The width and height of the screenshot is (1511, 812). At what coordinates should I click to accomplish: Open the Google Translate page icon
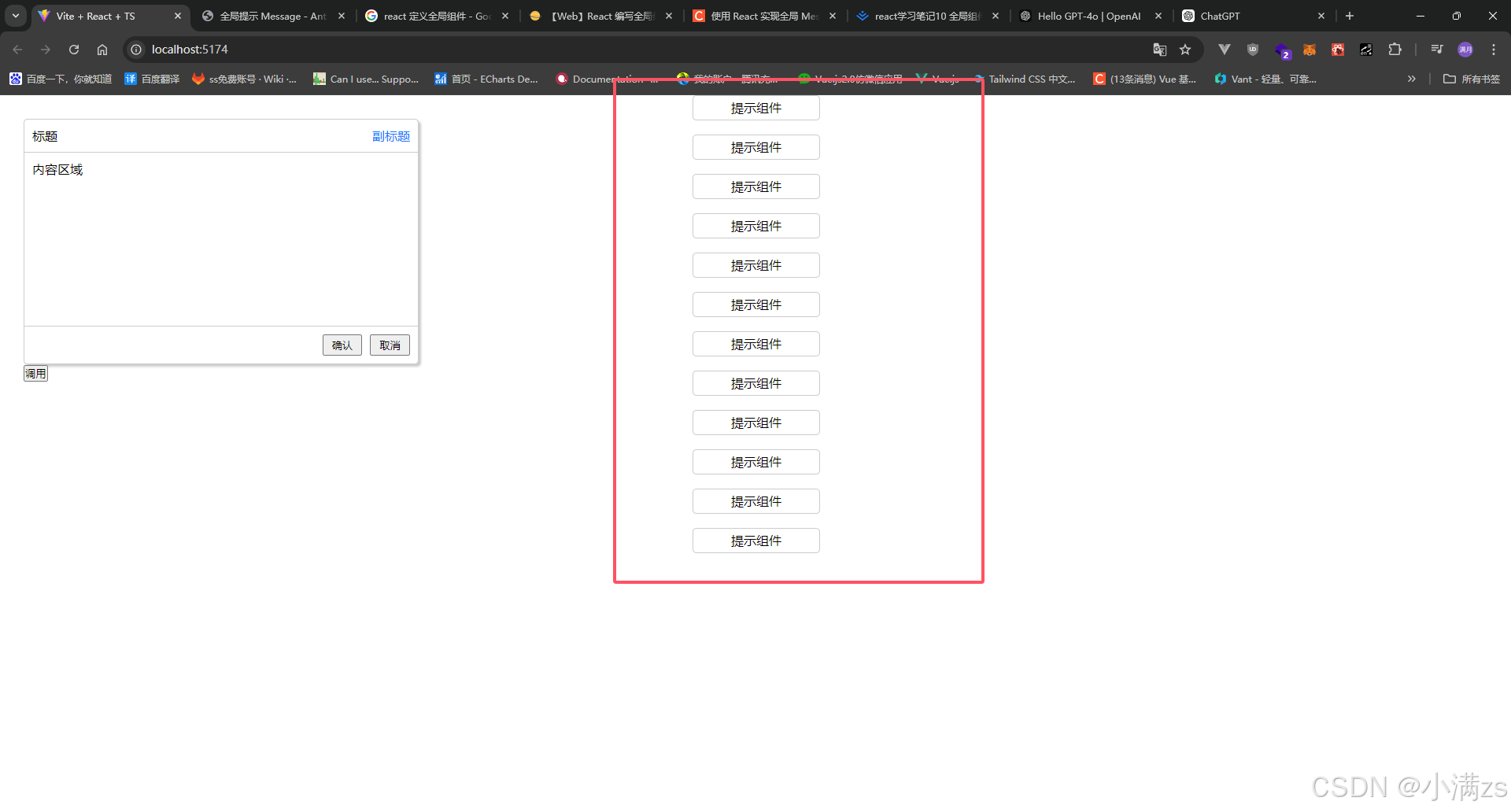click(x=1159, y=50)
